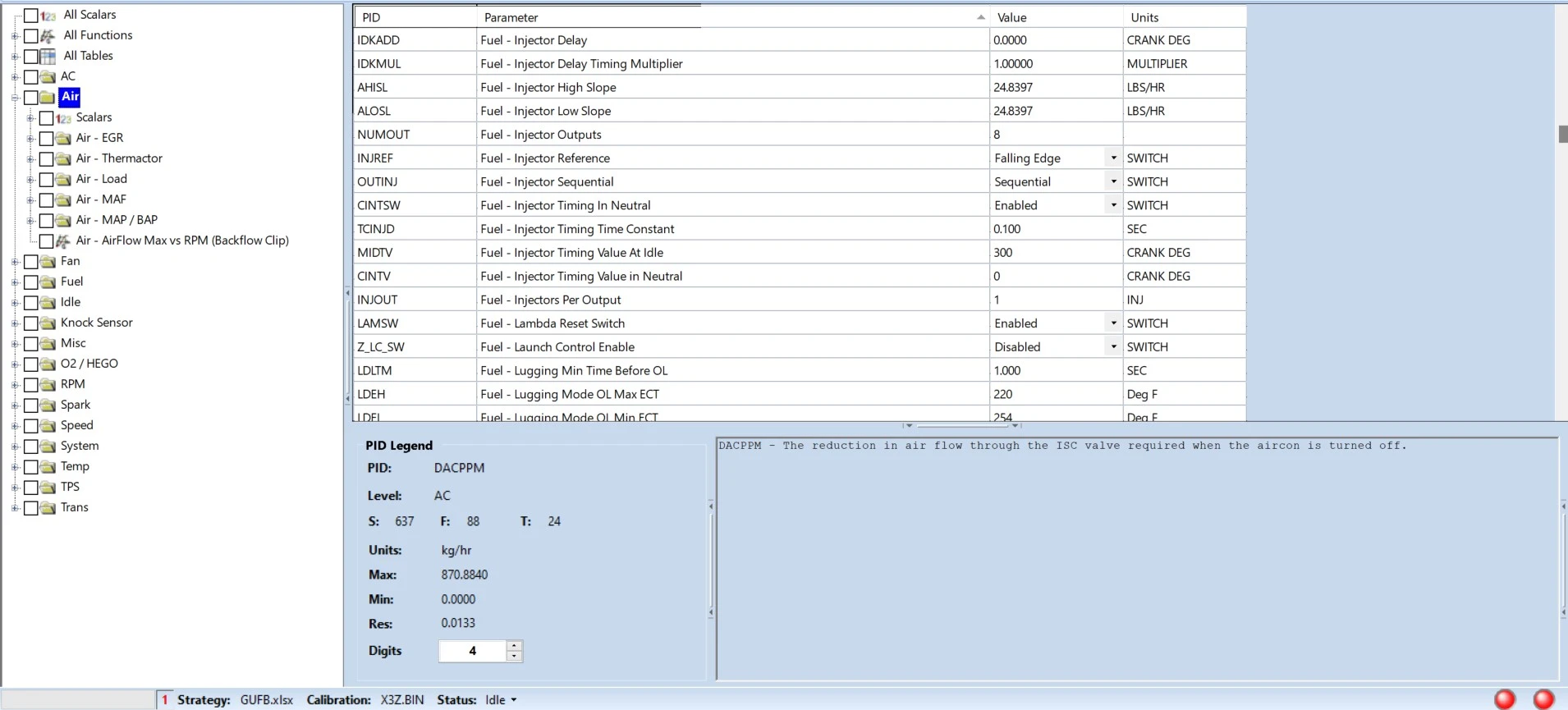
Task: Click the RPM folder icon
Action: (x=48, y=385)
